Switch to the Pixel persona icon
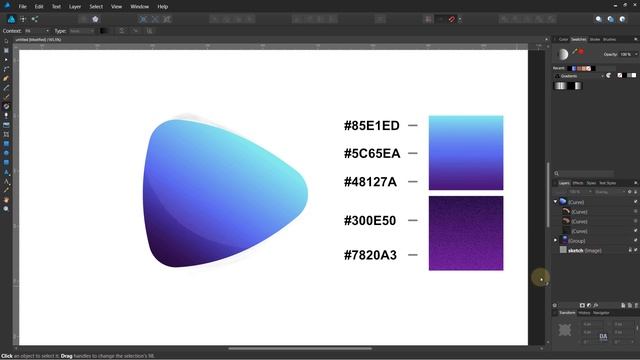This screenshot has height=360, width=640. click(23, 19)
